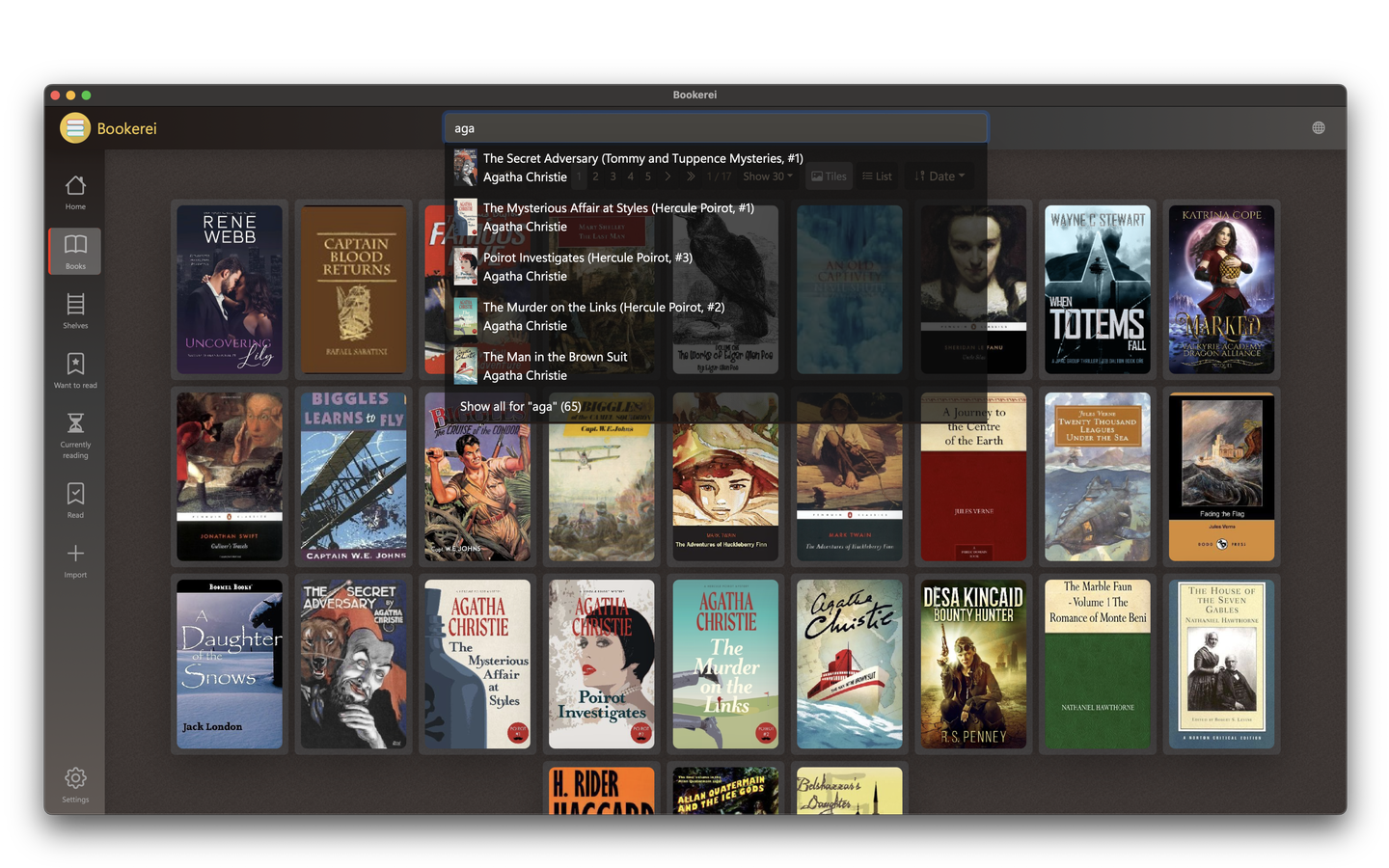Click the Bookerei hamburger logo icon
Viewport: 1389px width, 868px height.
pos(75,128)
